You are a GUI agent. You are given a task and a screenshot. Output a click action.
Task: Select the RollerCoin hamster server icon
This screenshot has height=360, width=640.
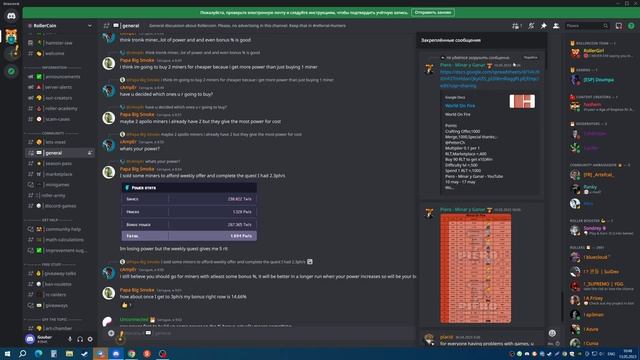tap(11, 36)
